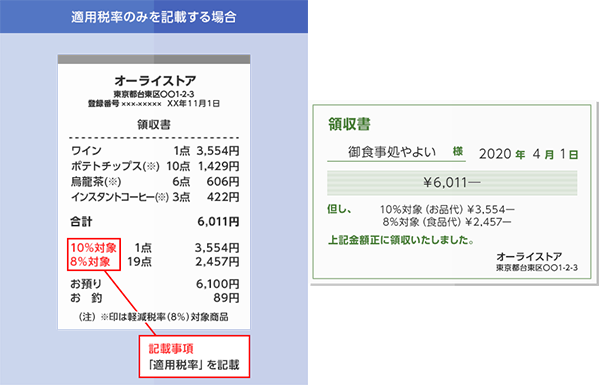Screen dimensions: 600x385
Task: Click the line 8%対象(食品代)¥2,457―
Action: click(x=447, y=222)
